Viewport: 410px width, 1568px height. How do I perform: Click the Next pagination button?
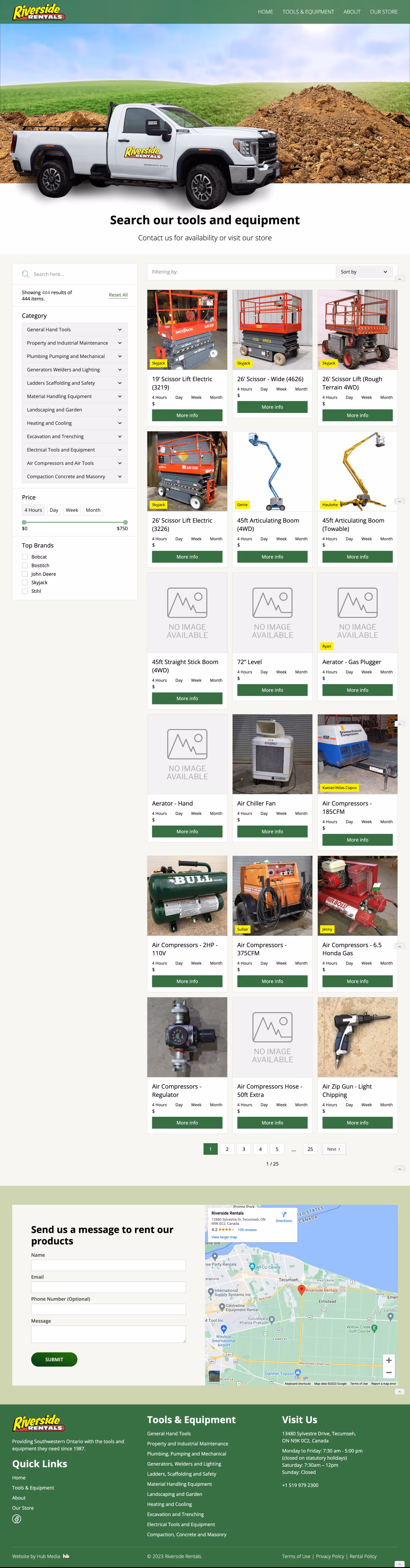(x=333, y=1149)
